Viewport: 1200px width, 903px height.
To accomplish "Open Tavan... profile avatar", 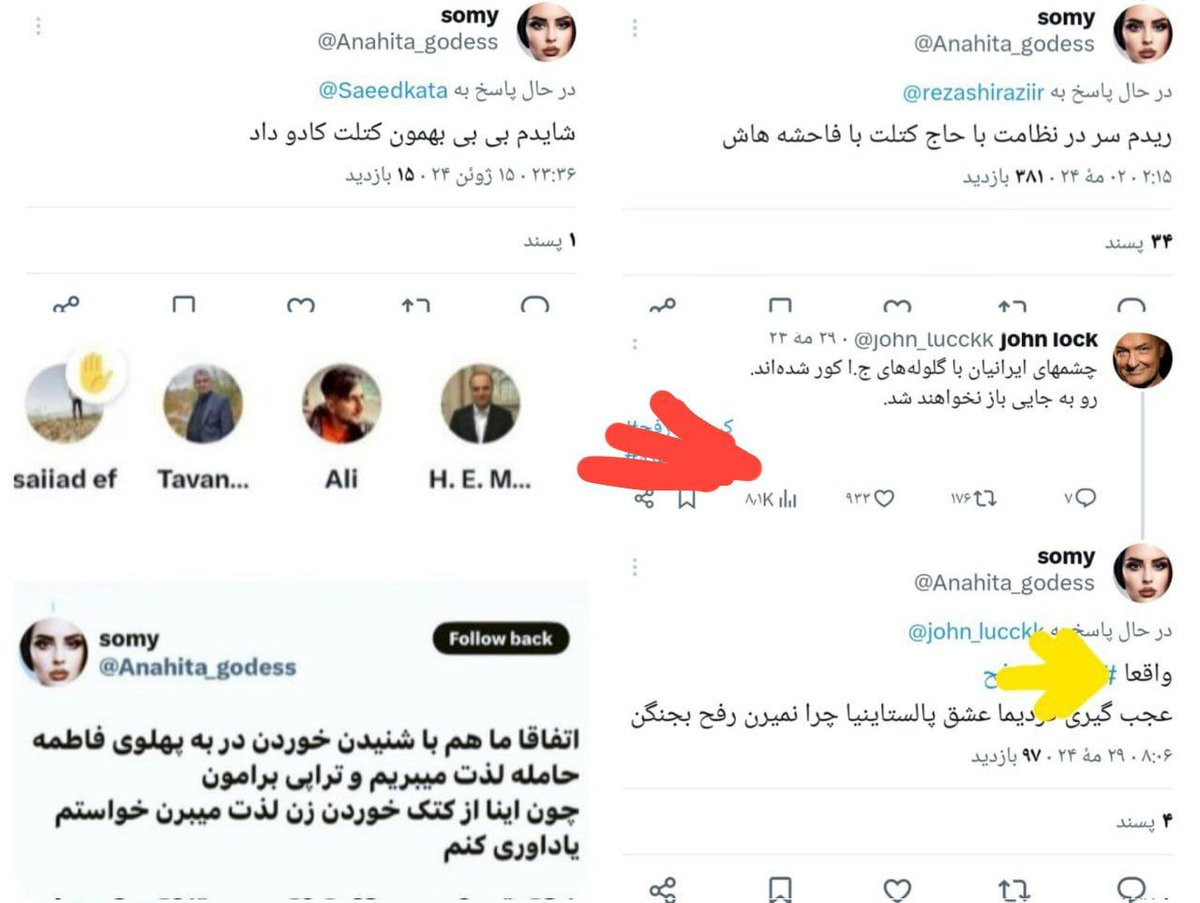I will coord(203,403).
